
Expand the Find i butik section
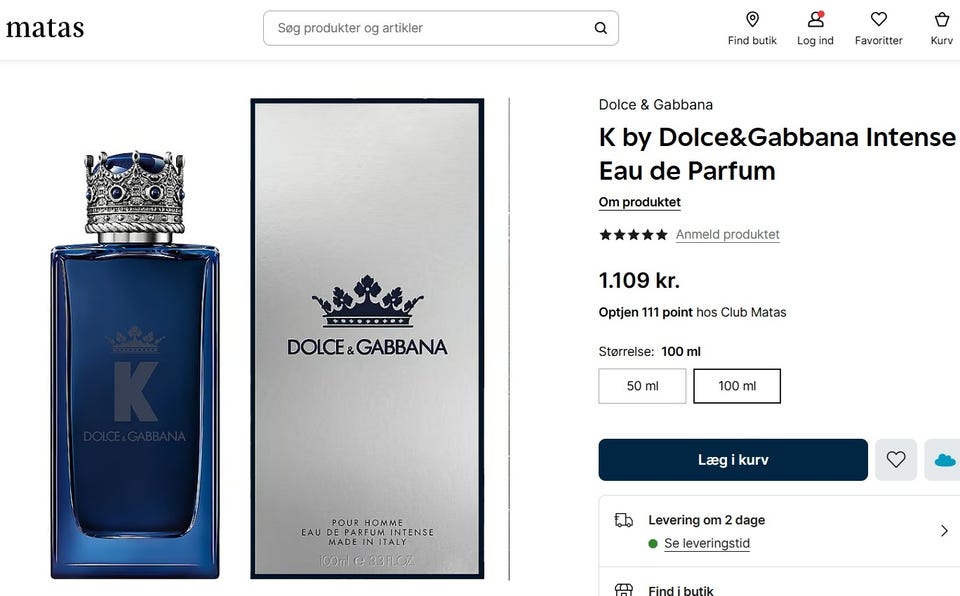point(680,590)
